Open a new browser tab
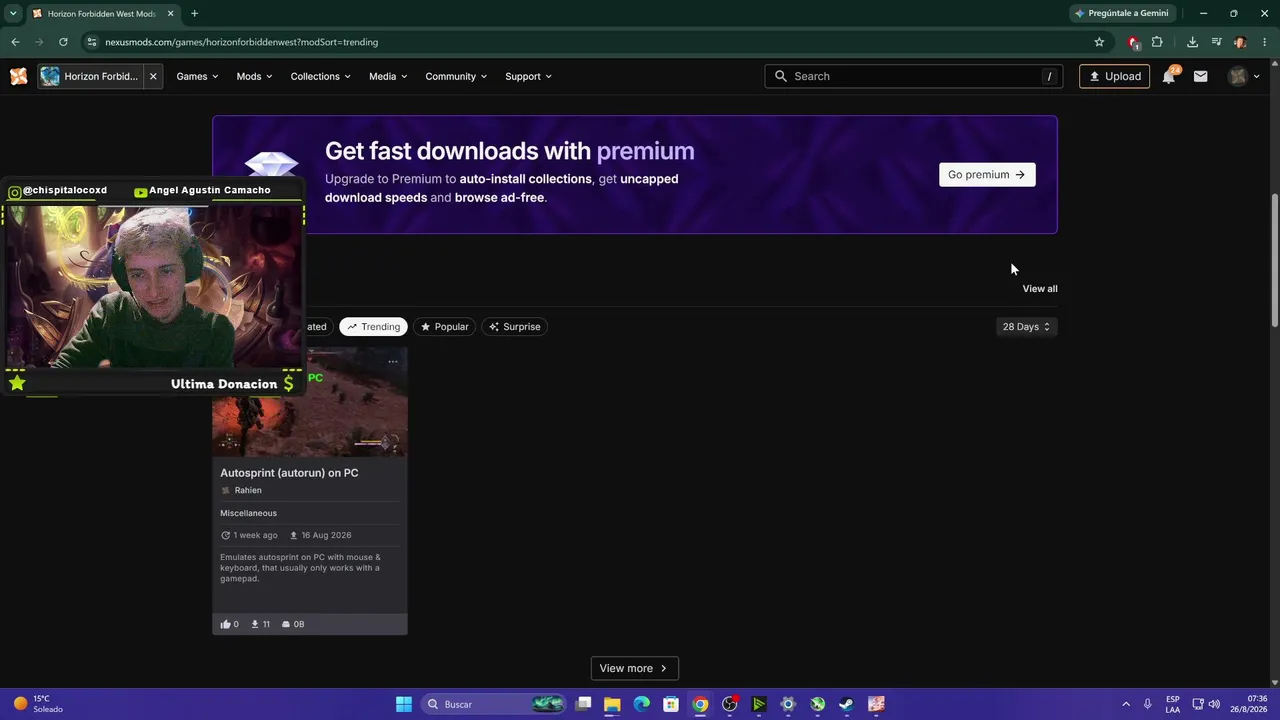 point(194,13)
